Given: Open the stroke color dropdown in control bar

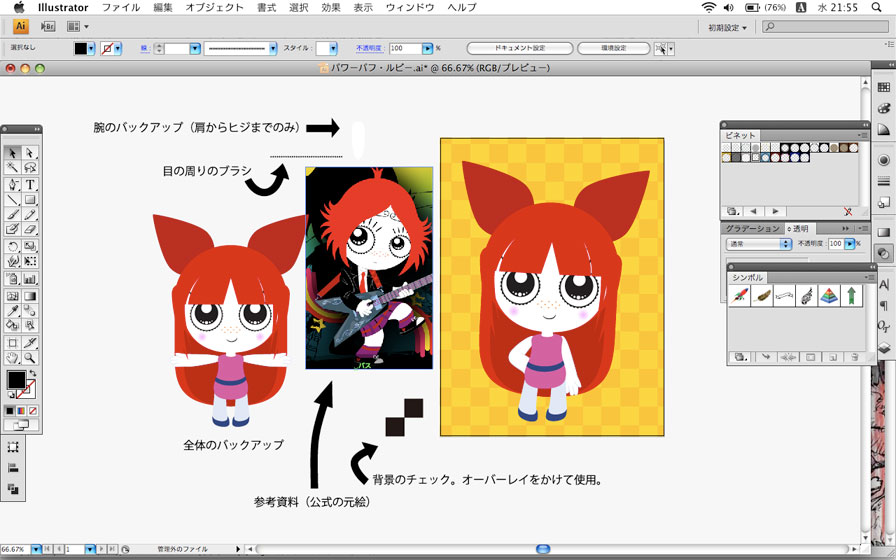Looking at the screenshot, I should coord(118,49).
